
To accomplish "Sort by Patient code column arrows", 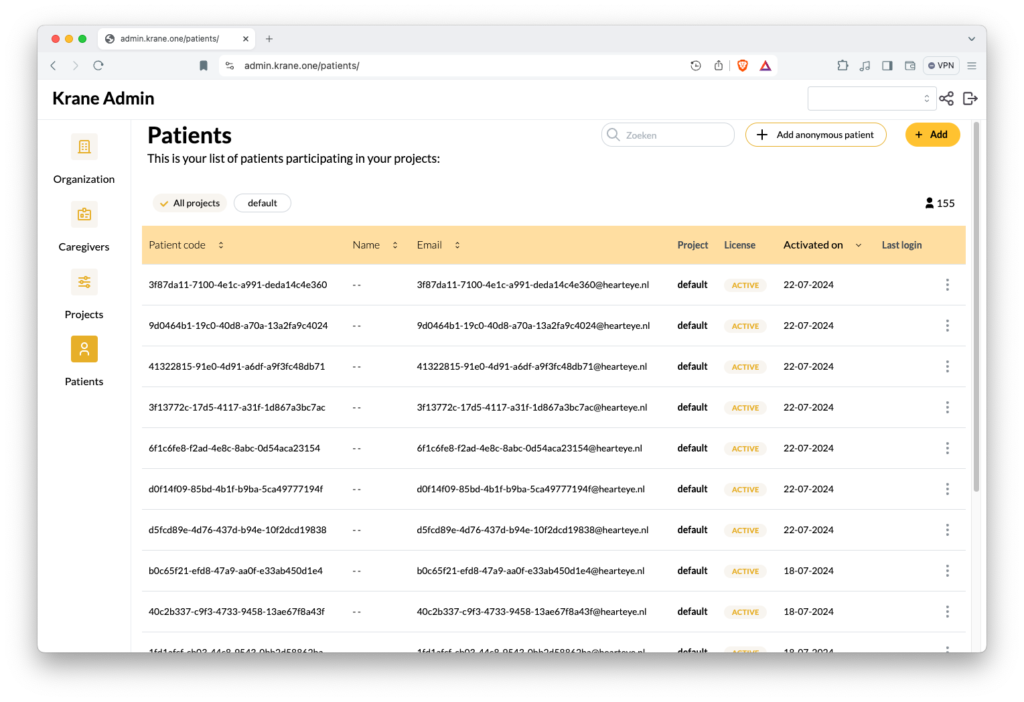I will [221, 245].
